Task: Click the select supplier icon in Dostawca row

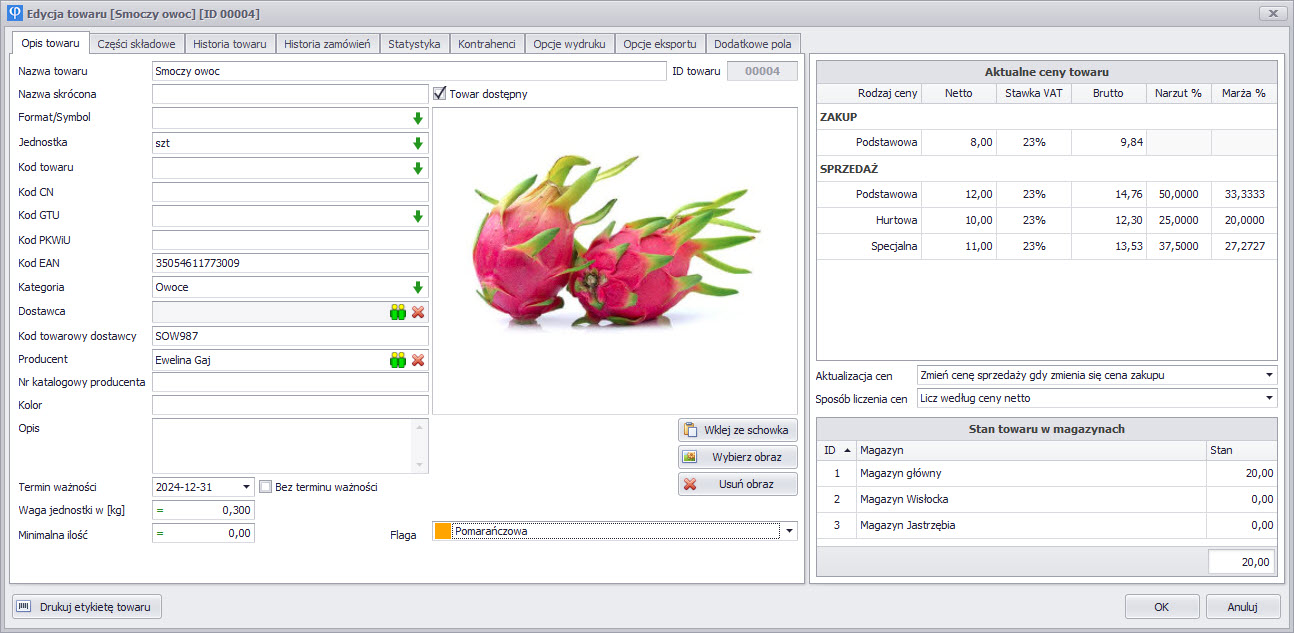Action: tap(398, 312)
